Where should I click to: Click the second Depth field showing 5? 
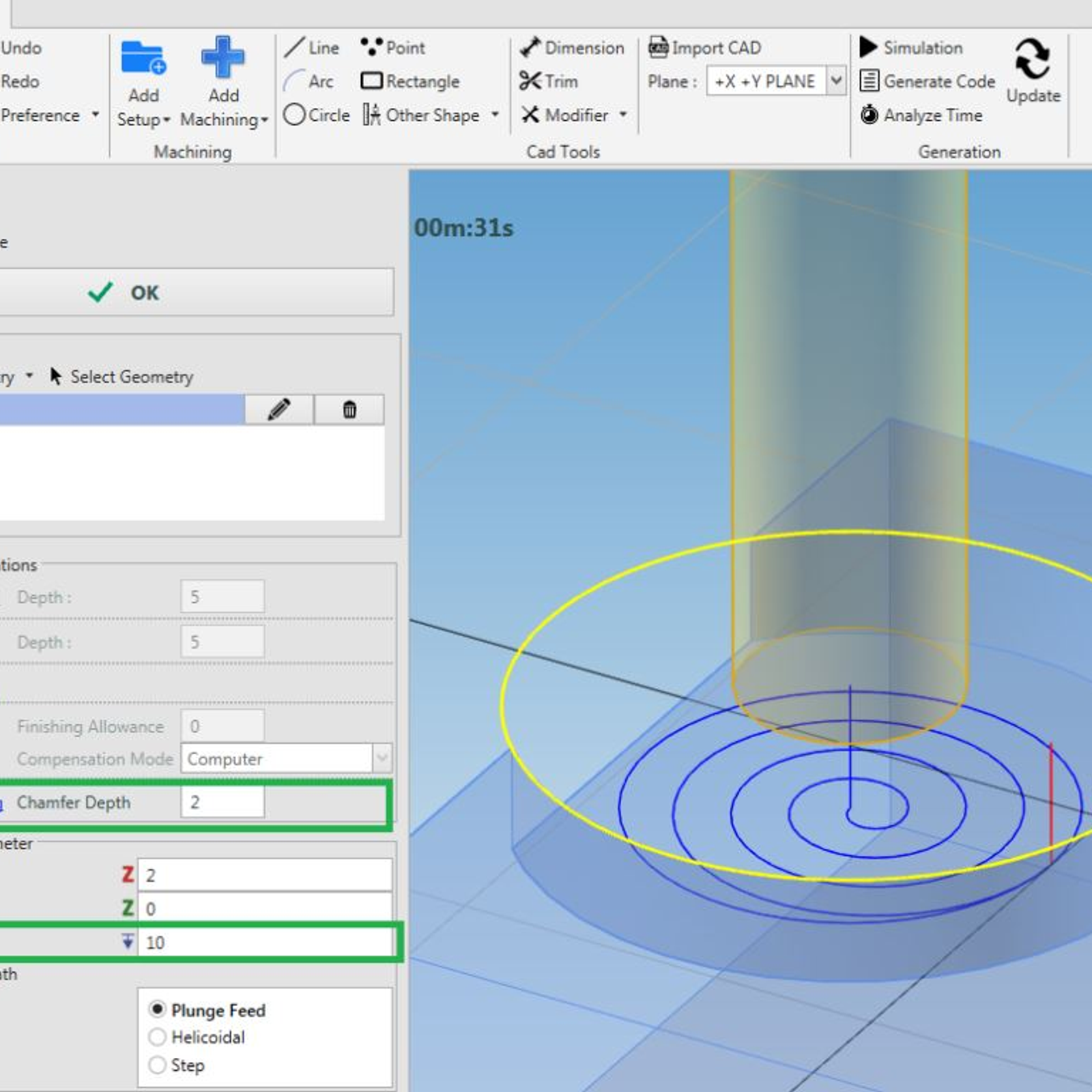(x=222, y=642)
